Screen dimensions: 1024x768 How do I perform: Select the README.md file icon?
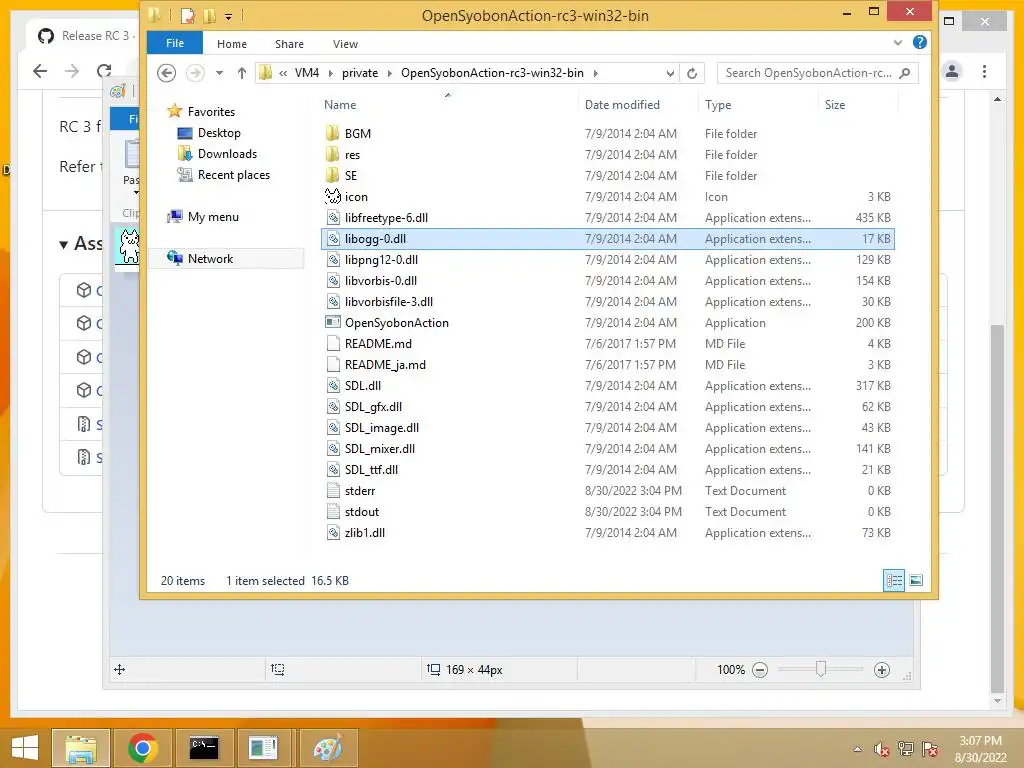(x=333, y=344)
